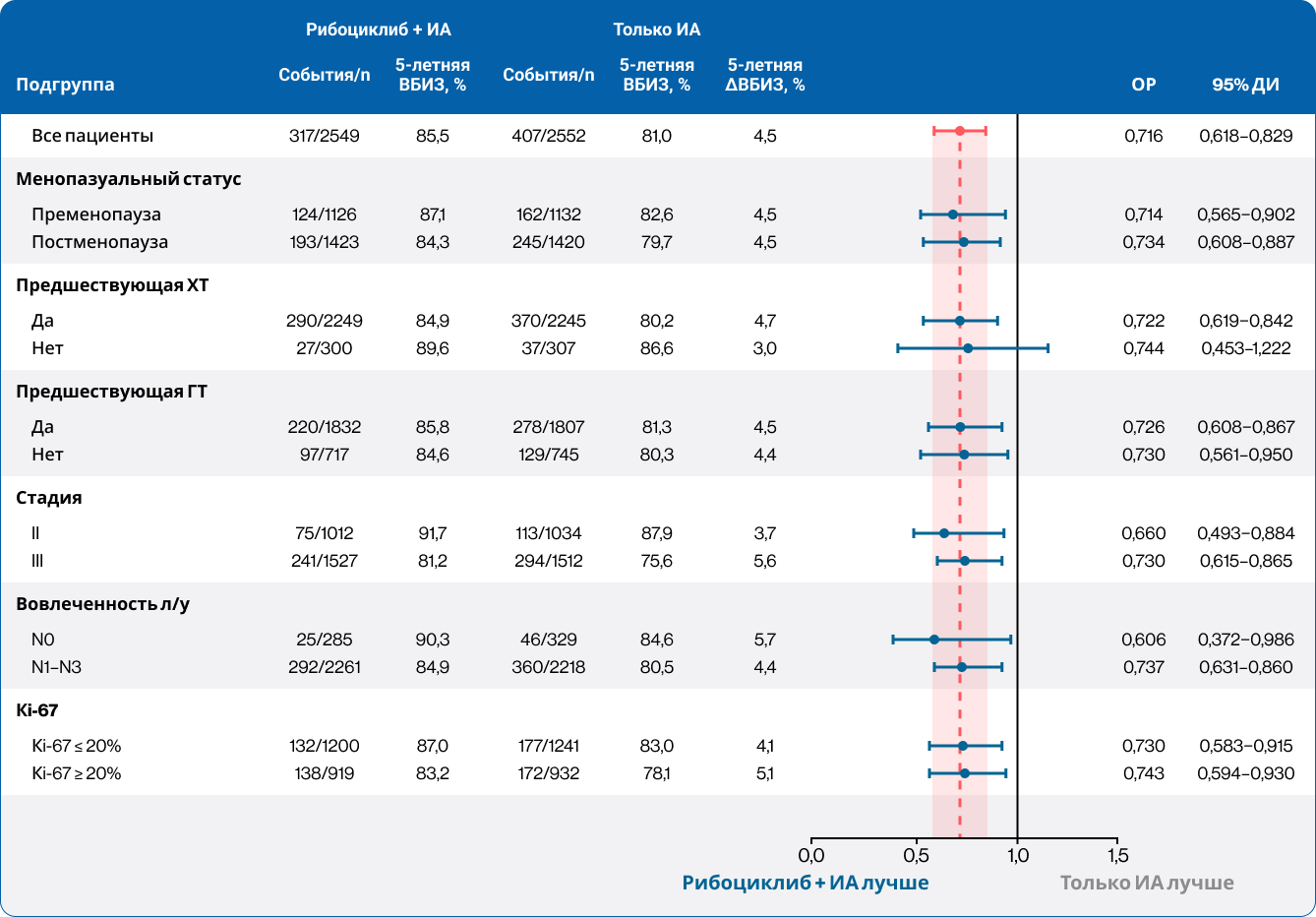Click the Ki-67 ≥ 20% plot dot

tap(965, 773)
